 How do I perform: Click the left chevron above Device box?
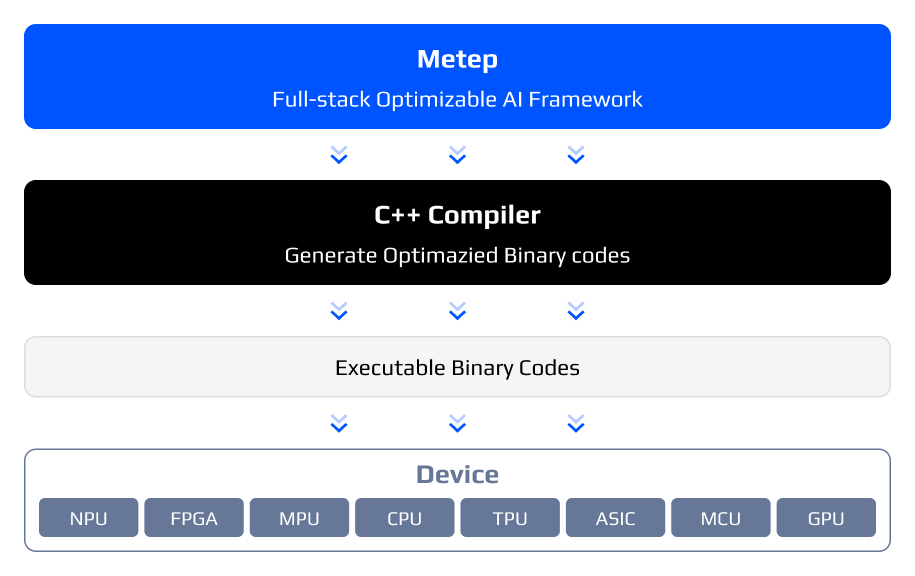[x=339, y=424]
